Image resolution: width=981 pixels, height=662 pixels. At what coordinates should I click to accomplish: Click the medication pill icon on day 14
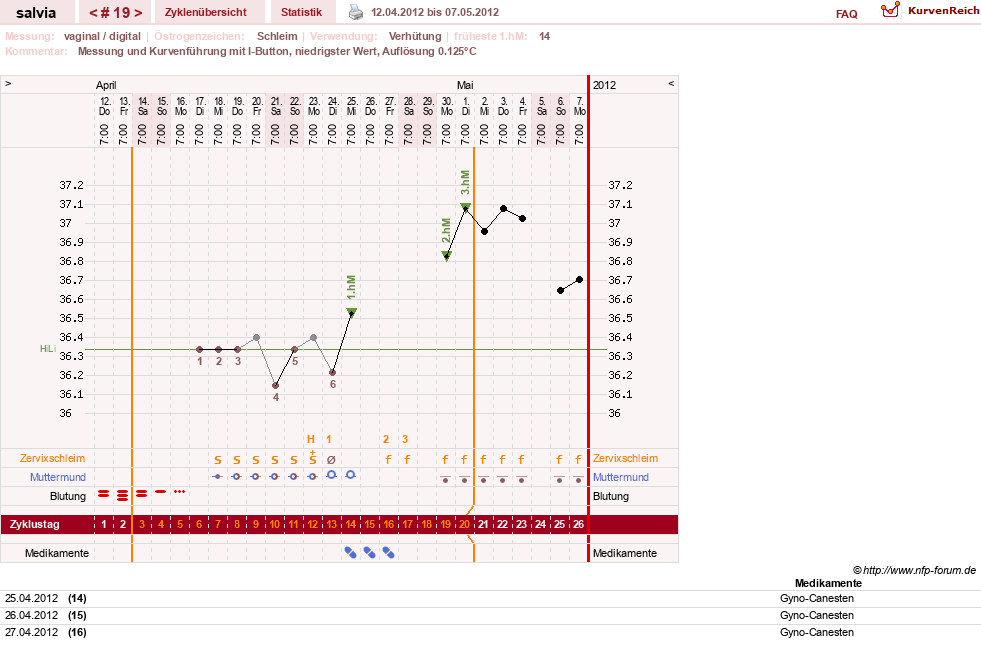(x=350, y=553)
